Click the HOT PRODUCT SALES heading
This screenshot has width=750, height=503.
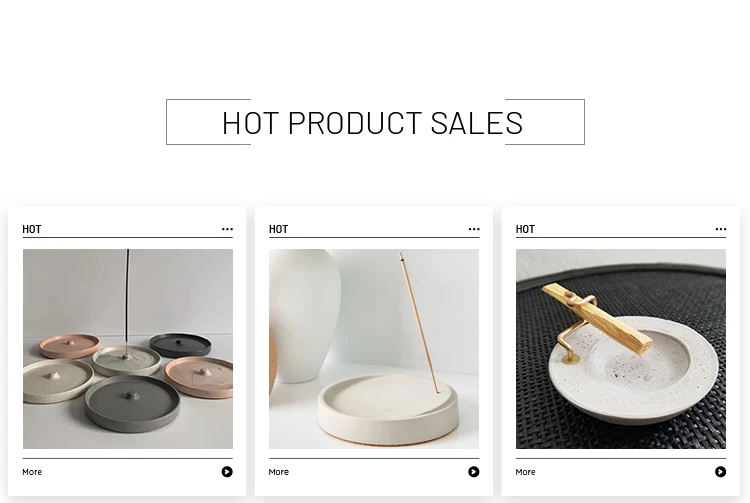click(x=373, y=123)
